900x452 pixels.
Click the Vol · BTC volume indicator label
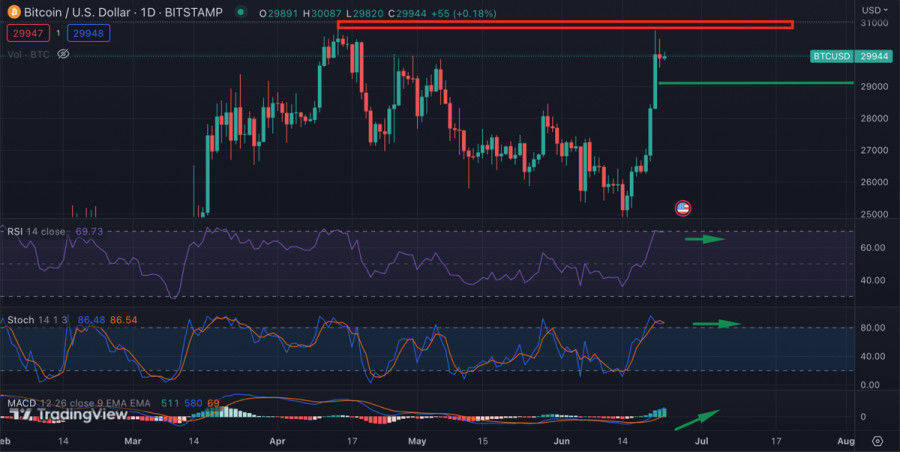pyautogui.click(x=29, y=54)
